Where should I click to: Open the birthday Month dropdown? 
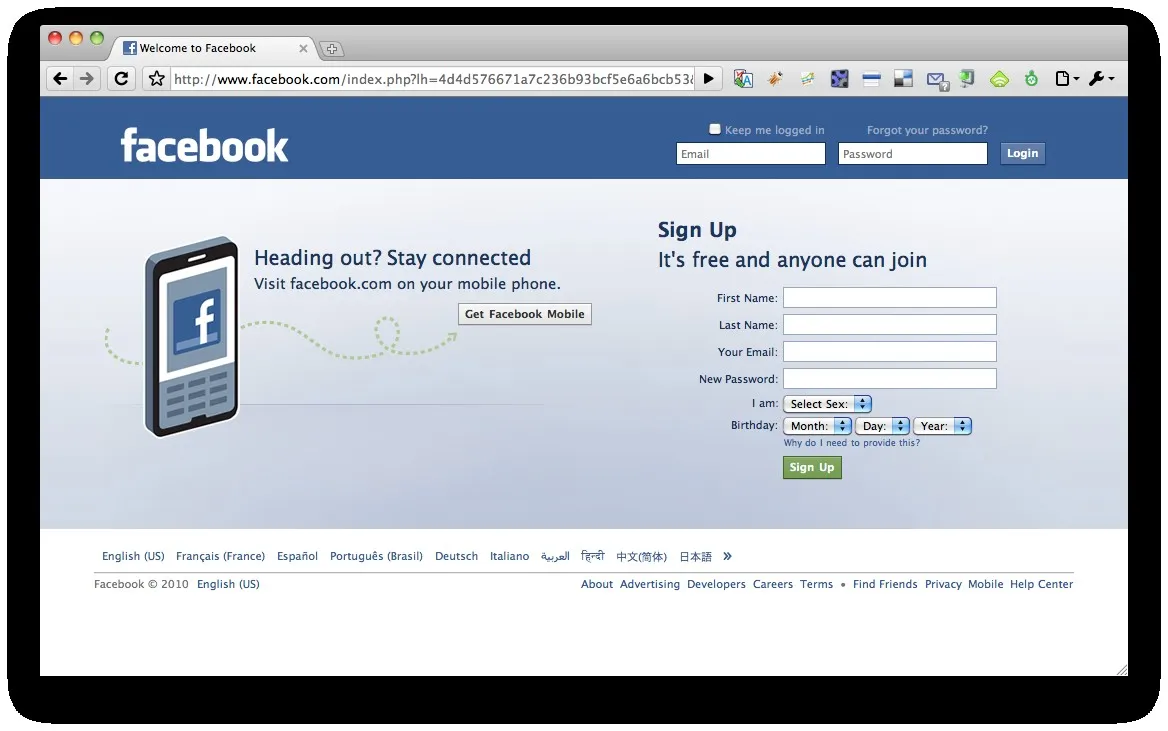[x=817, y=426]
